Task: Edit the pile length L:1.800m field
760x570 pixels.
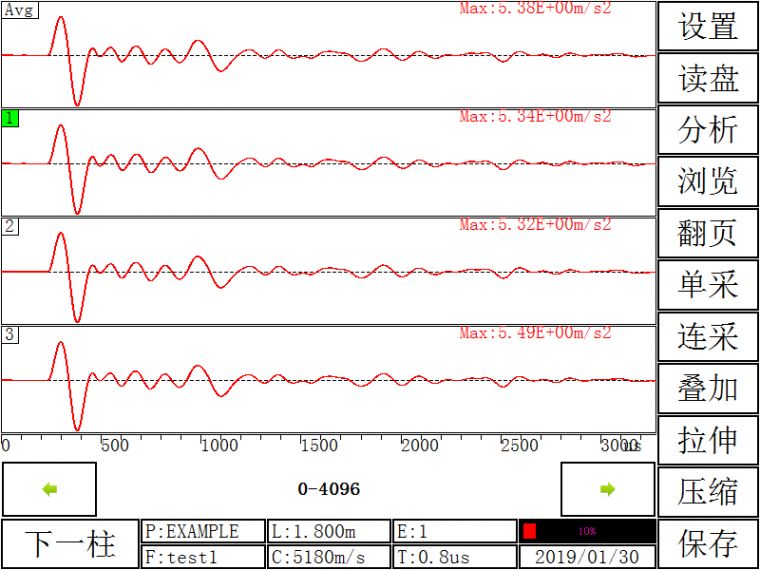Action: pos(327,531)
